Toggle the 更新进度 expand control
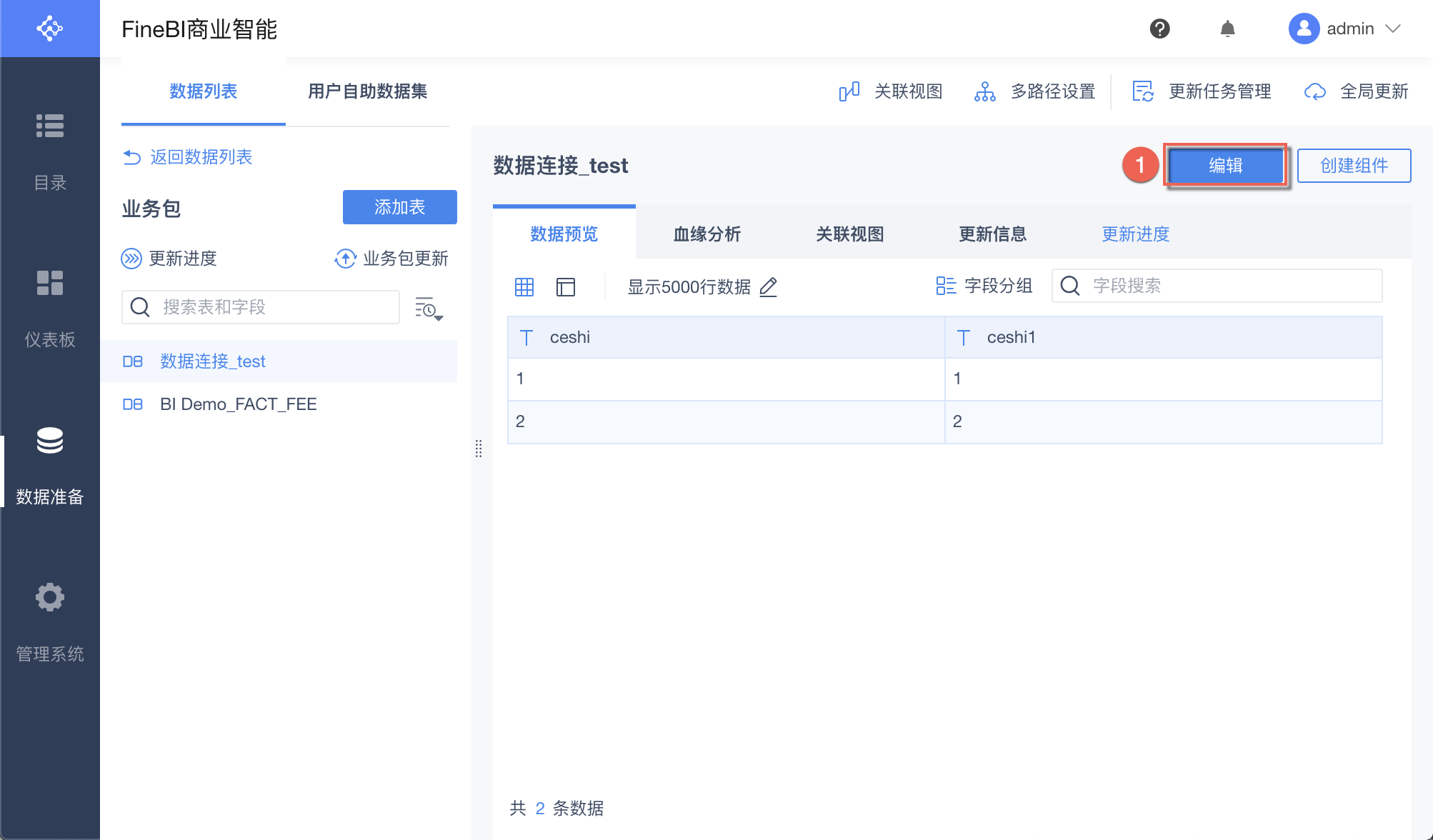 (x=131, y=259)
